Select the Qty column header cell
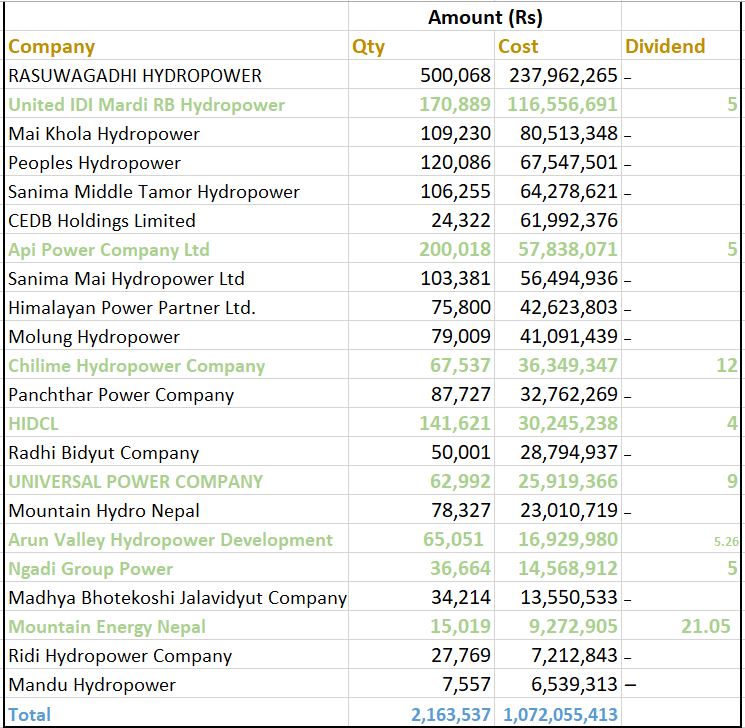This screenshot has width=745, height=728. (368, 47)
